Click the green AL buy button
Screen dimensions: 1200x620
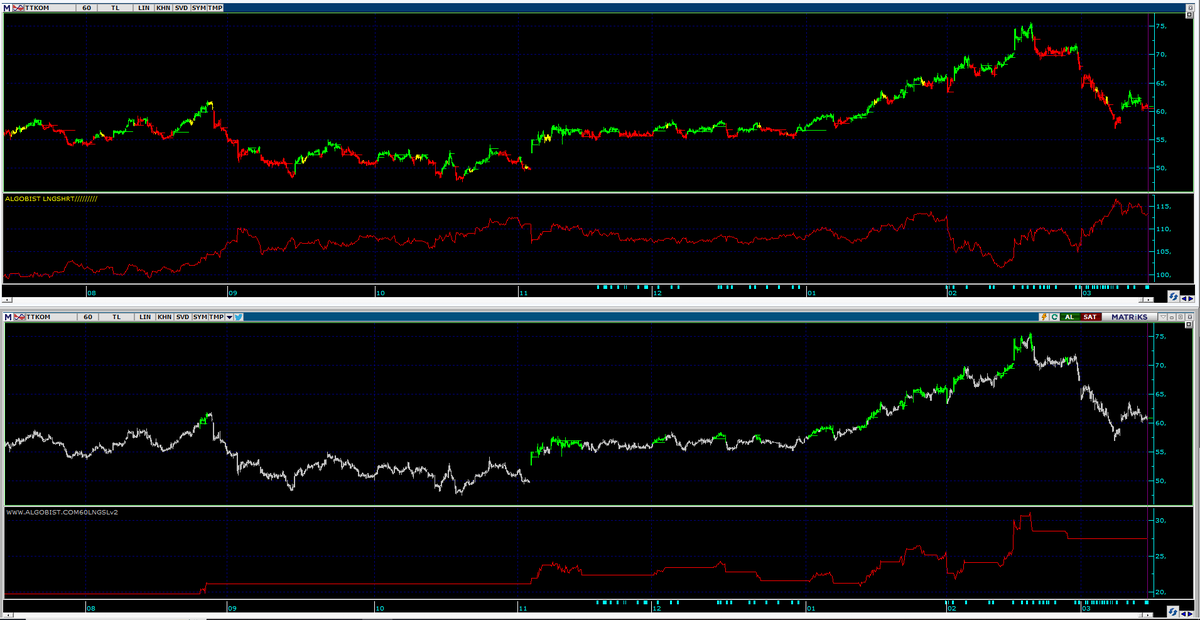1070,317
